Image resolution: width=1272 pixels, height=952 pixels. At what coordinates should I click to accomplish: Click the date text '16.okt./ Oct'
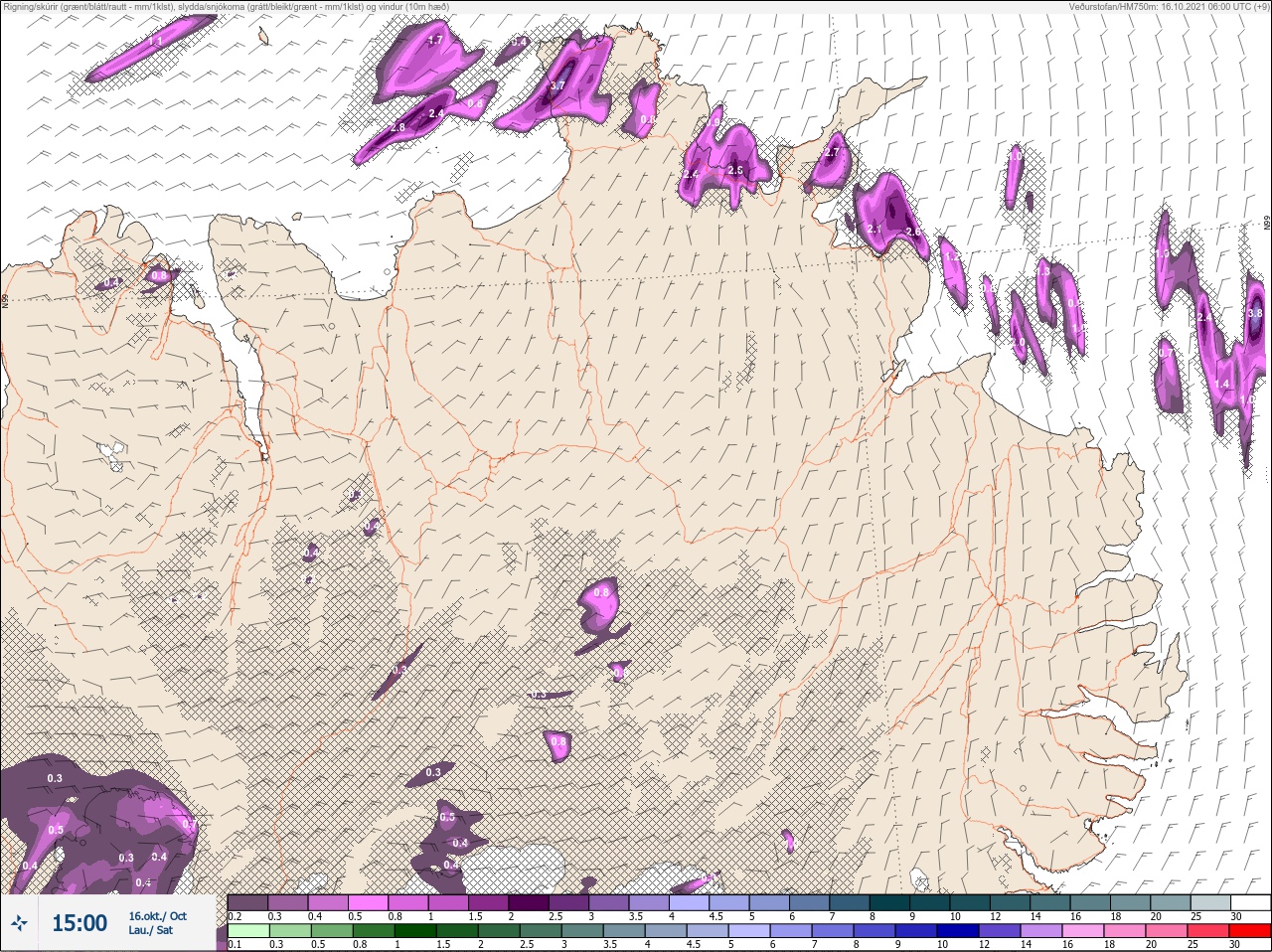(157, 916)
